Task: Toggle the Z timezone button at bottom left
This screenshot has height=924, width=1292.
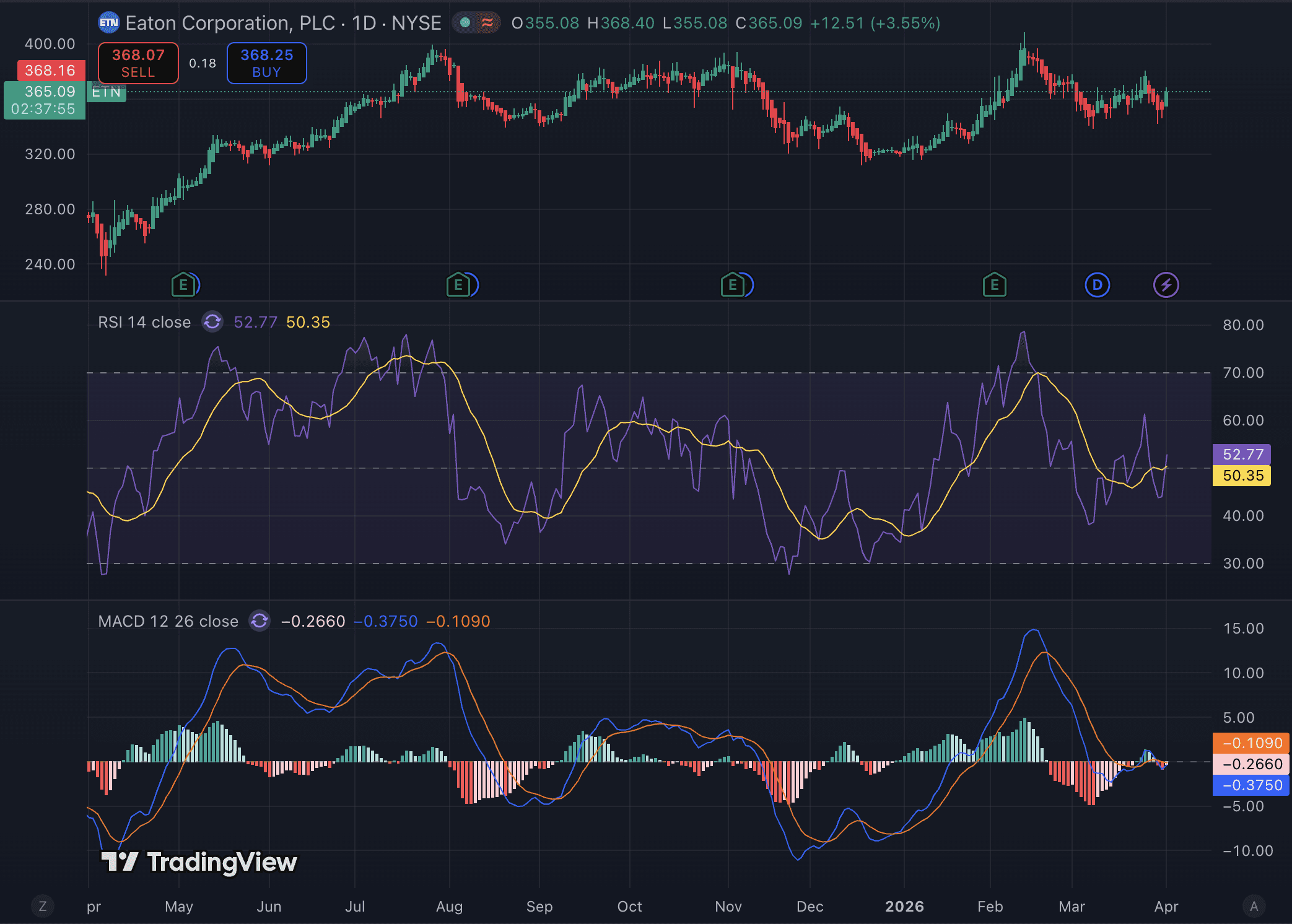Action: 43,907
